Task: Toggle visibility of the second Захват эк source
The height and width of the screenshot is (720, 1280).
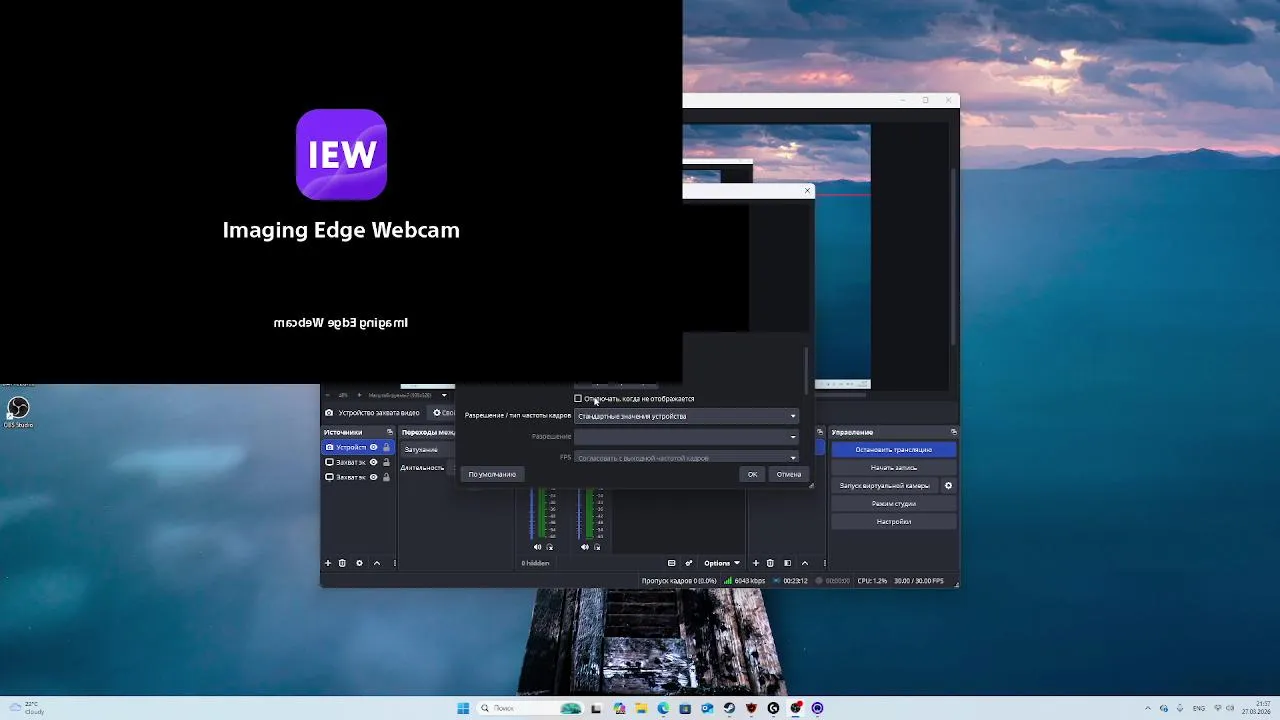Action: pyautogui.click(x=374, y=477)
